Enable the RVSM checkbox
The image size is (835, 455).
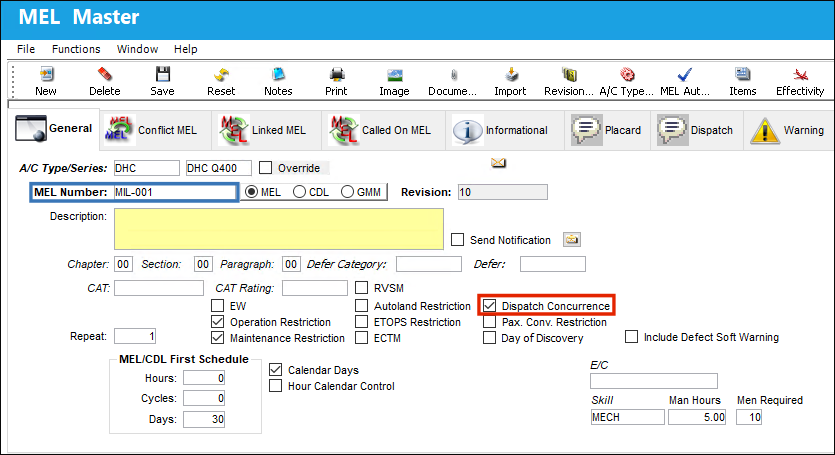click(x=362, y=288)
